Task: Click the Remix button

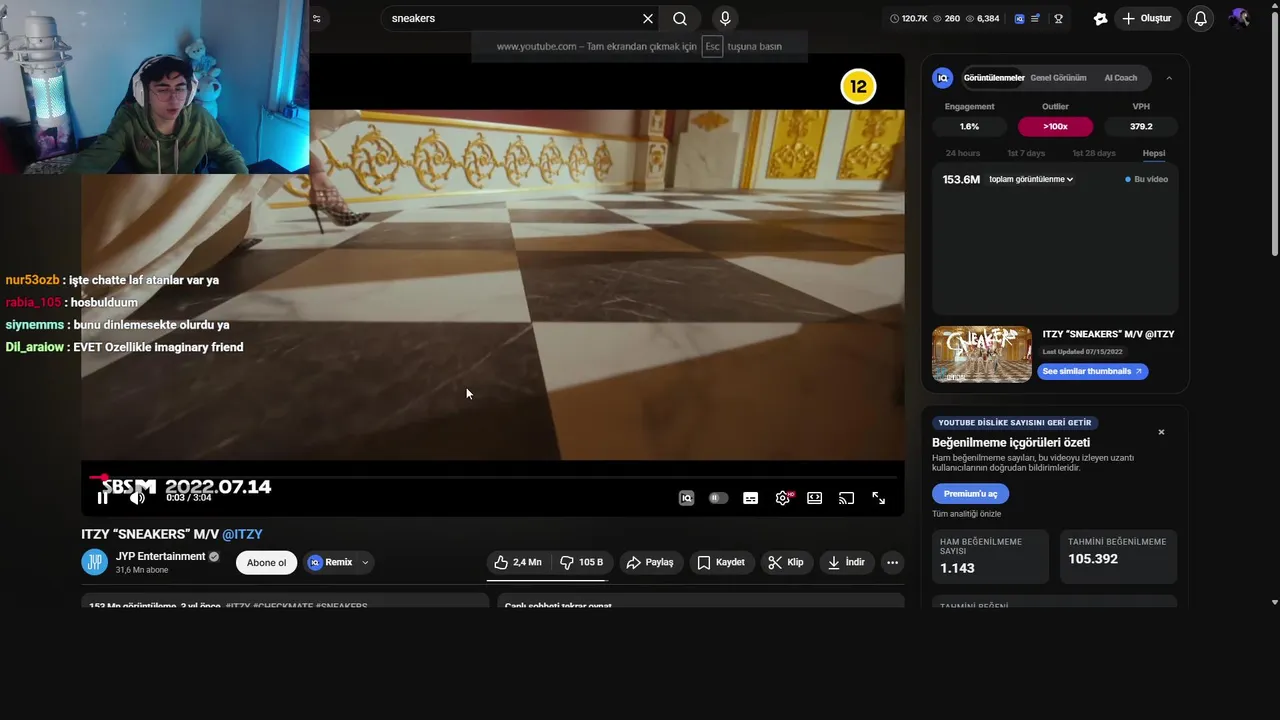Action: click(x=331, y=562)
